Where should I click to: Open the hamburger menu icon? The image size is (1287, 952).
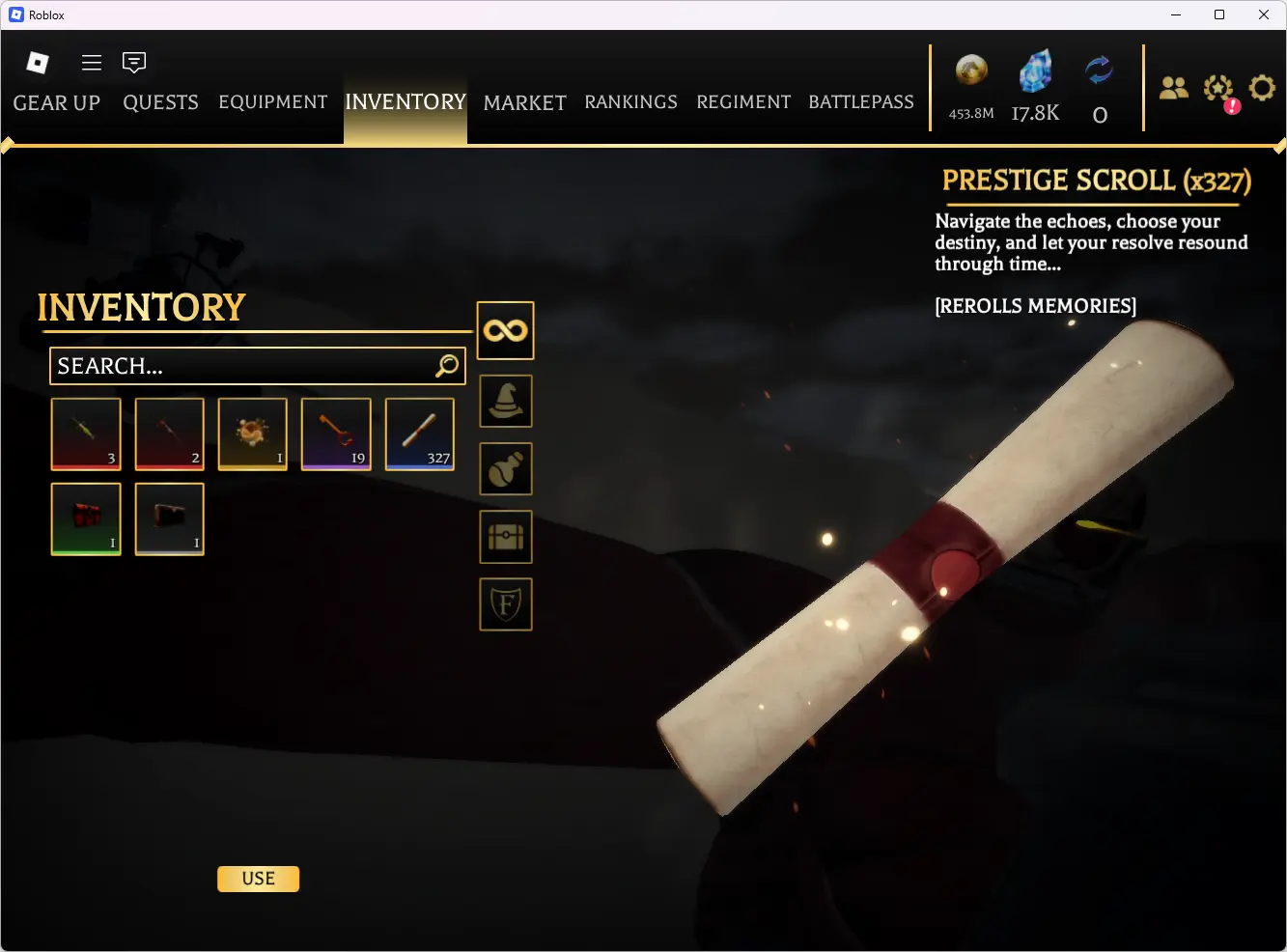92,63
